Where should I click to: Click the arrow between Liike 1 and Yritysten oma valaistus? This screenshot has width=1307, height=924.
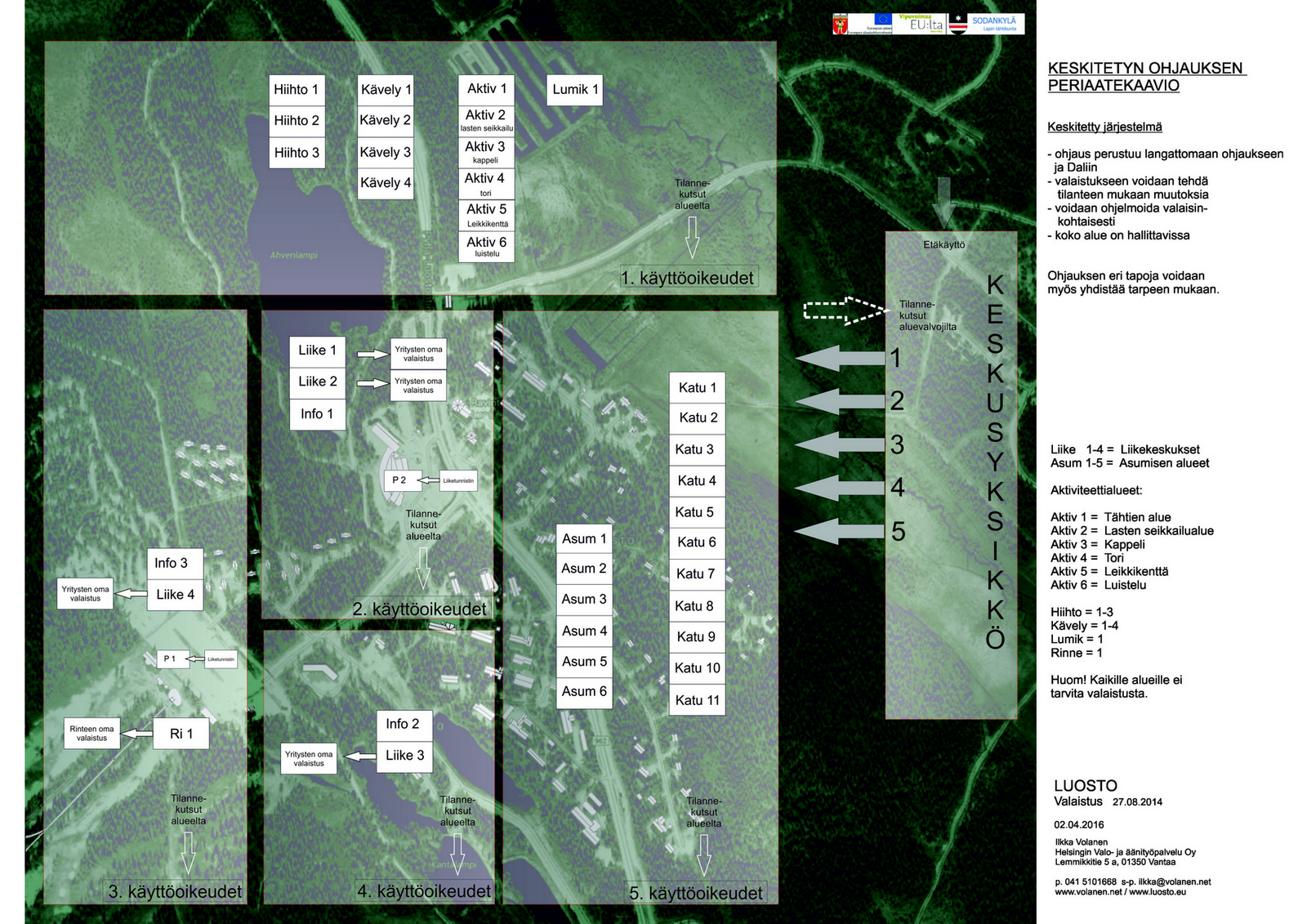(x=373, y=354)
